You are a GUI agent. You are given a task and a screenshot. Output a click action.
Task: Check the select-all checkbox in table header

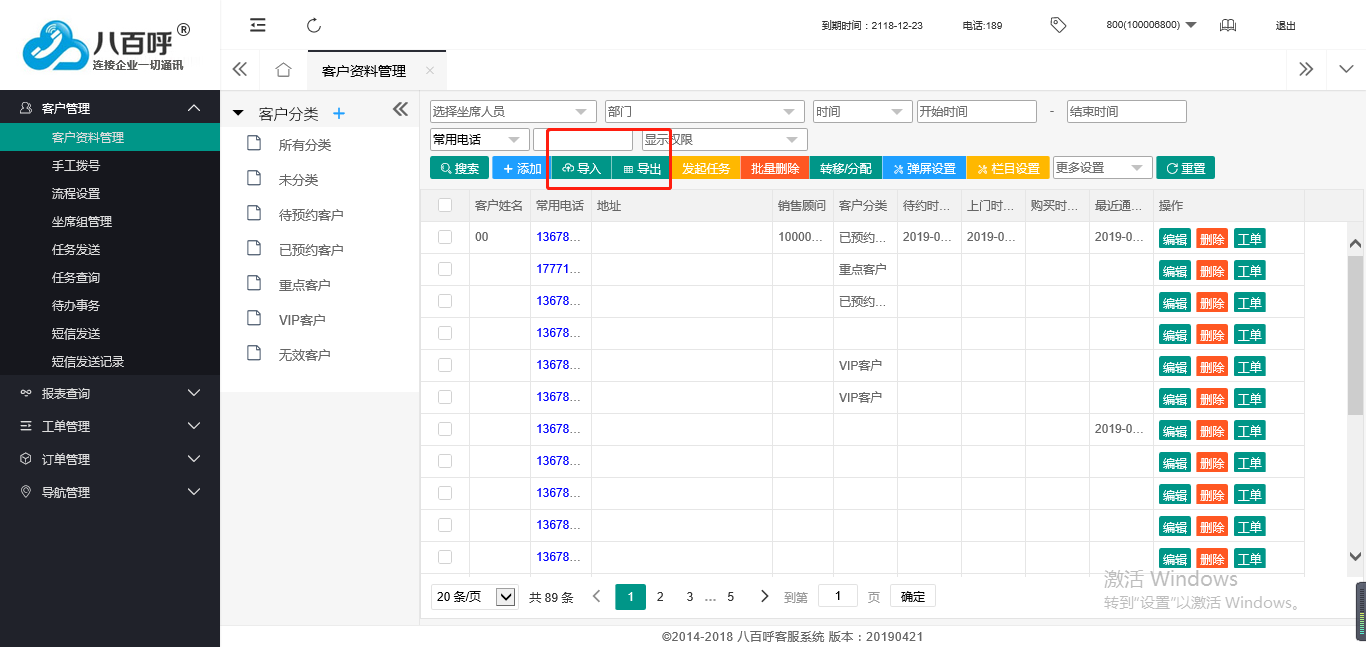[x=445, y=205]
